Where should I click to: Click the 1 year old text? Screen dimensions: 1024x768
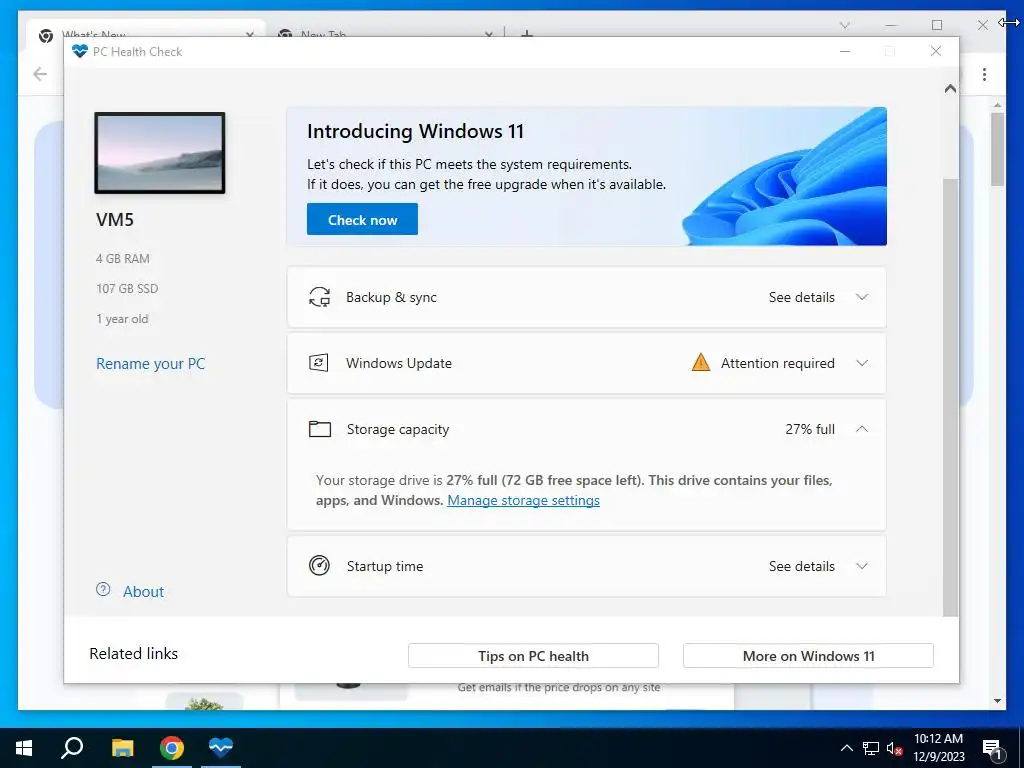(x=122, y=319)
